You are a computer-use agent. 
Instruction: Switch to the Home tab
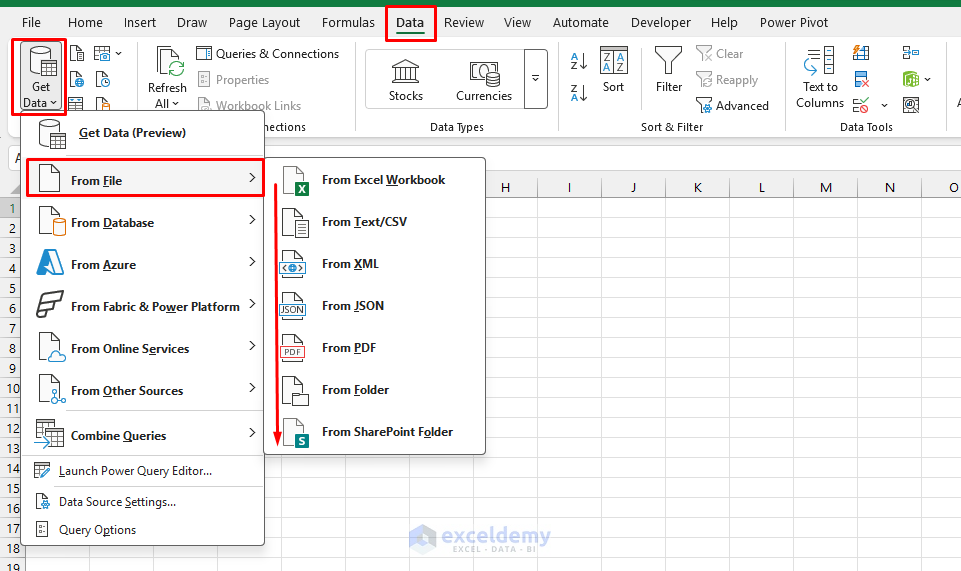tap(85, 23)
